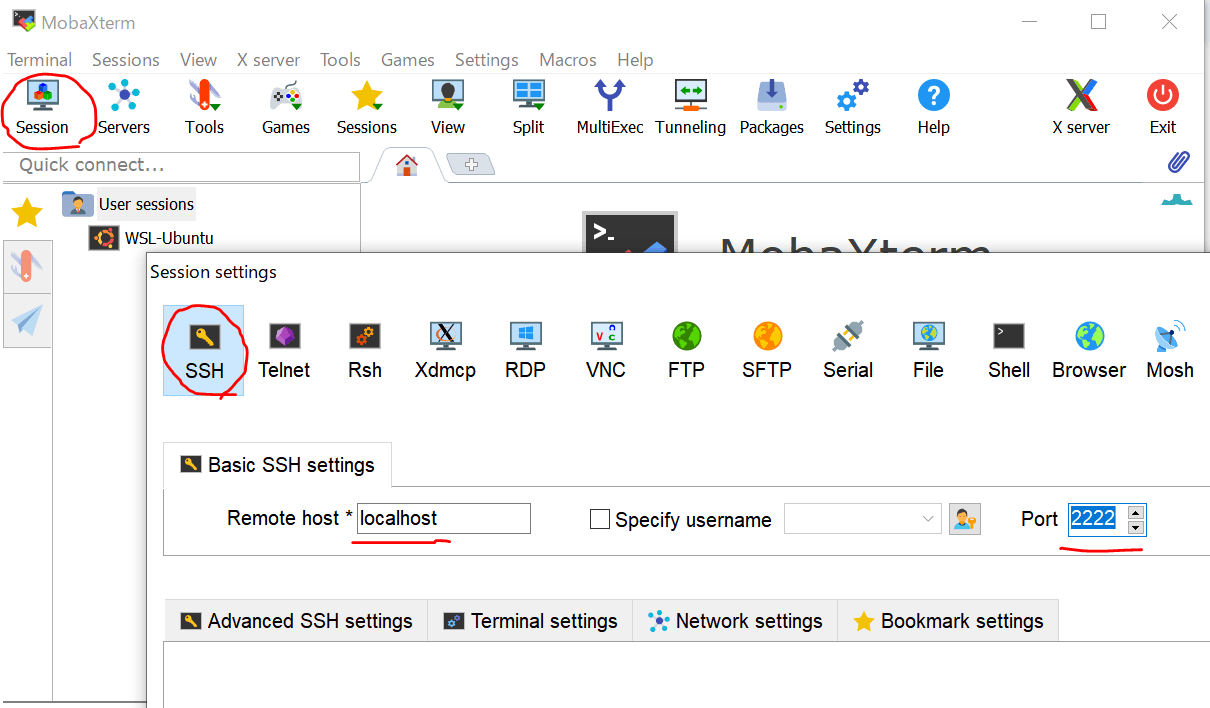Maximize the MobaXterm window
This screenshot has height=708, width=1210.
1098,21
